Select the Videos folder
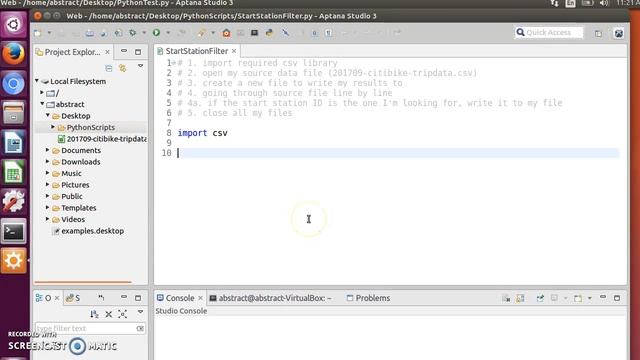The image size is (640, 360). 69,219
